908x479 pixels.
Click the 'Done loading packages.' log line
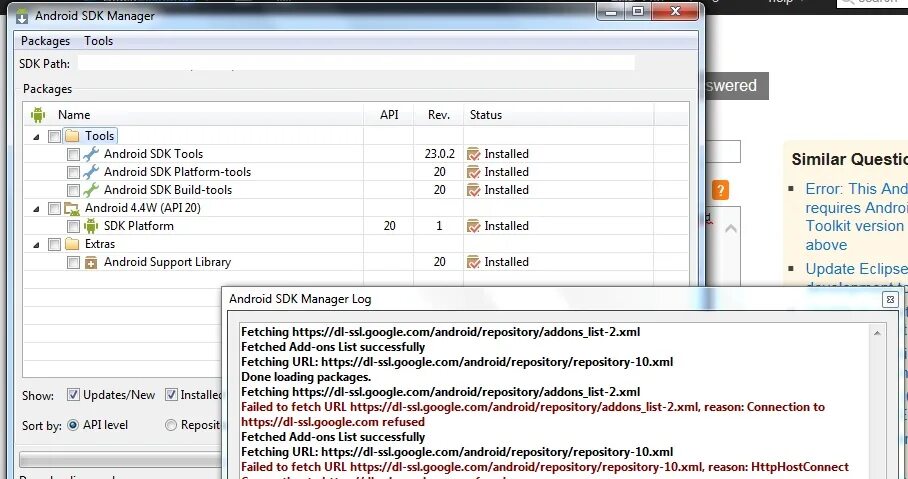point(306,377)
